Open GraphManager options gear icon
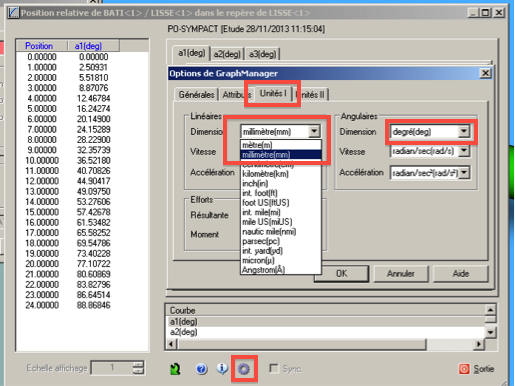 click(x=244, y=369)
